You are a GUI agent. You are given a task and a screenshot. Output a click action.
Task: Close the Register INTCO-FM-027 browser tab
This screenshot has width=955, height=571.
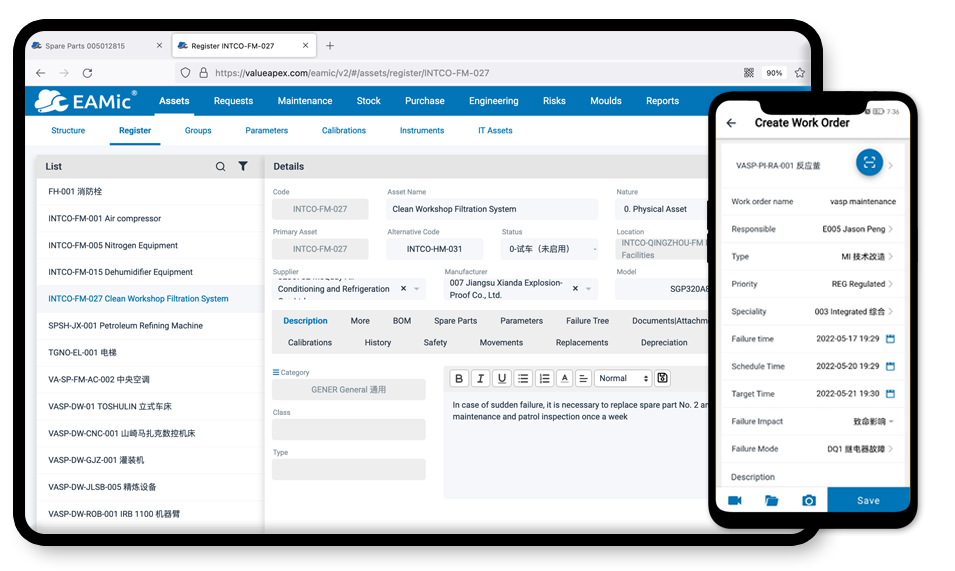pyautogui.click(x=306, y=46)
